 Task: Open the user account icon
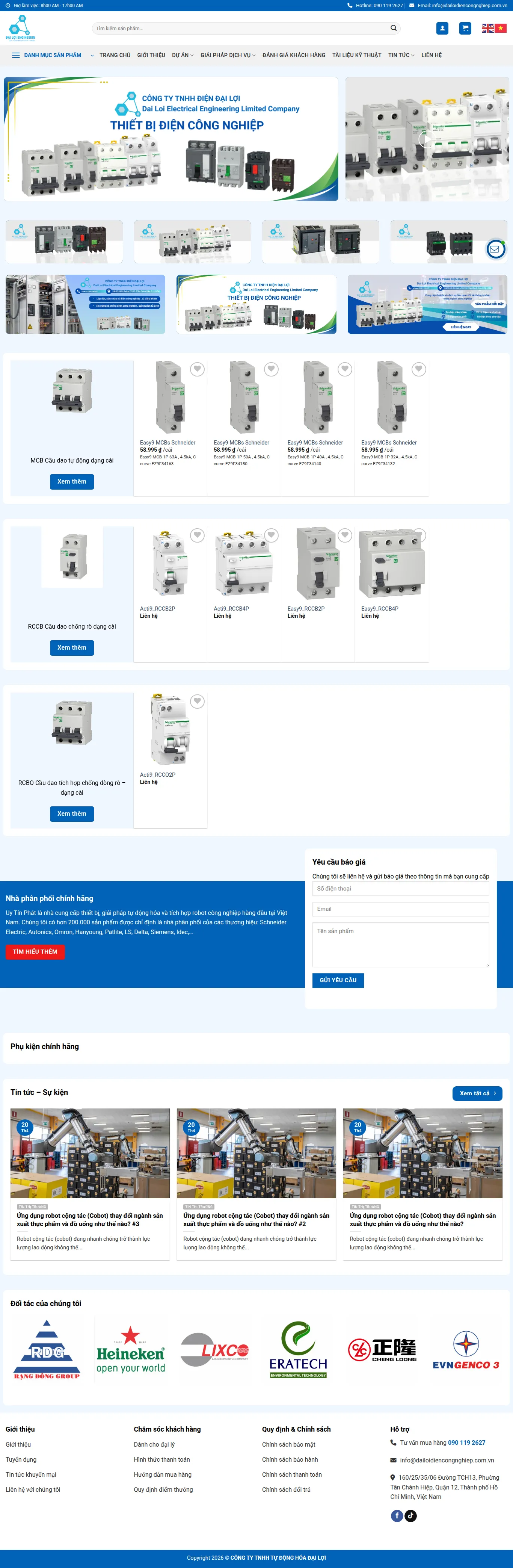point(442,28)
